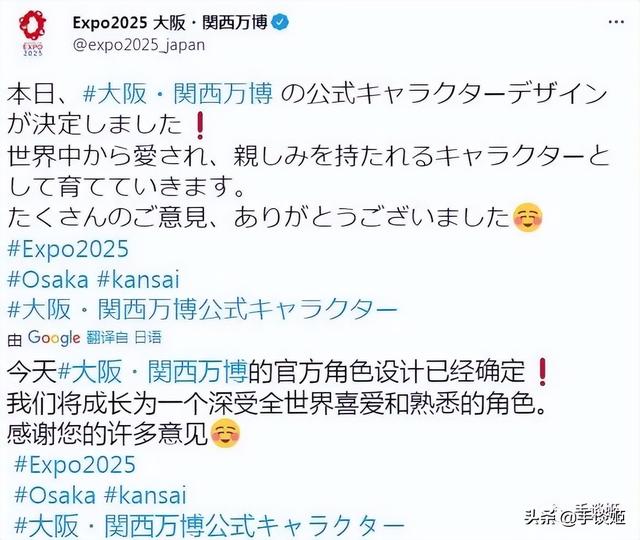Open the Expo2025 profile avatar logo
640x540 pixels.
click(32, 33)
